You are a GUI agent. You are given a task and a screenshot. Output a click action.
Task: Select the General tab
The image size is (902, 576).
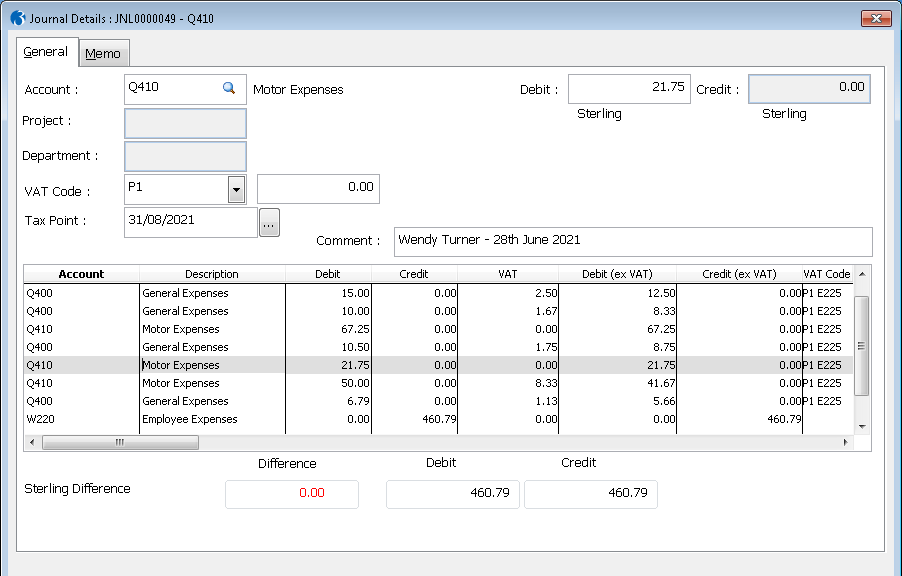pos(47,52)
